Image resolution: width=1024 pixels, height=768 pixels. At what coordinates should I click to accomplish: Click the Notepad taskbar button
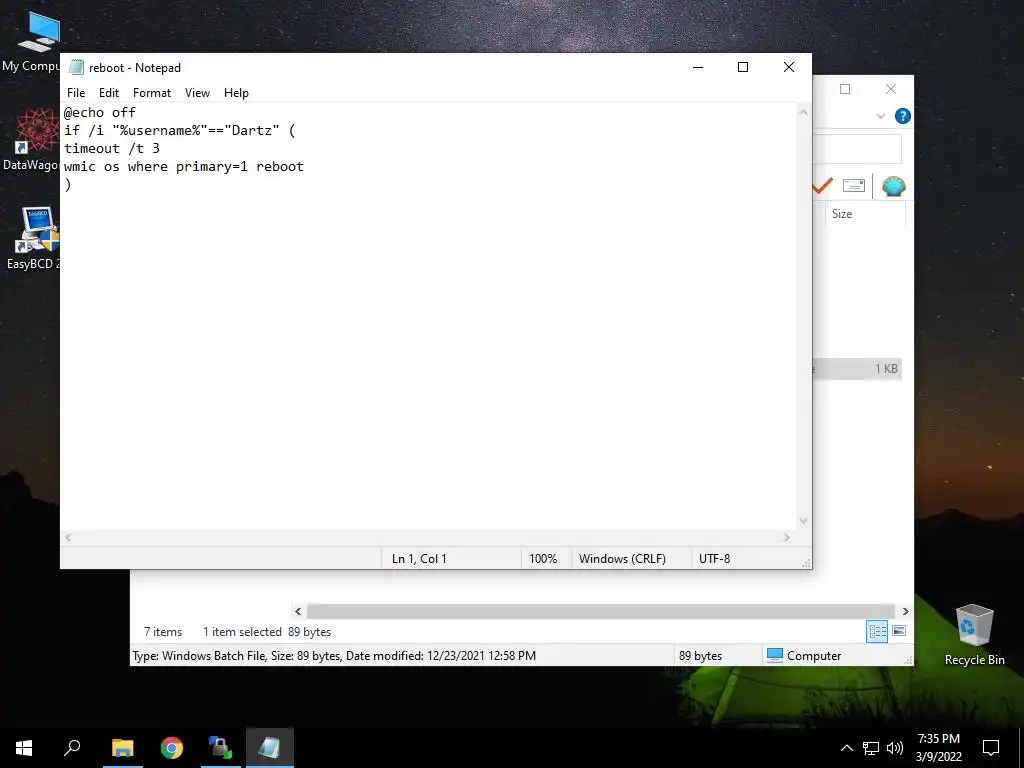(270, 748)
